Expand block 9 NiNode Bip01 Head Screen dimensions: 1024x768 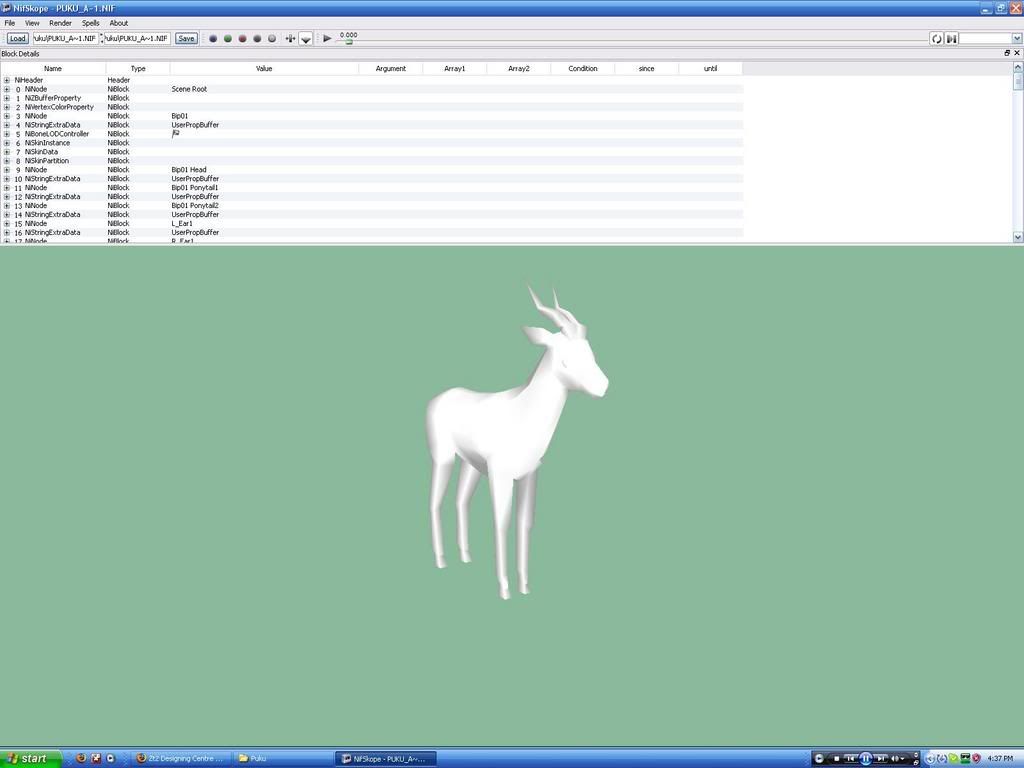[x=7, y=170]
